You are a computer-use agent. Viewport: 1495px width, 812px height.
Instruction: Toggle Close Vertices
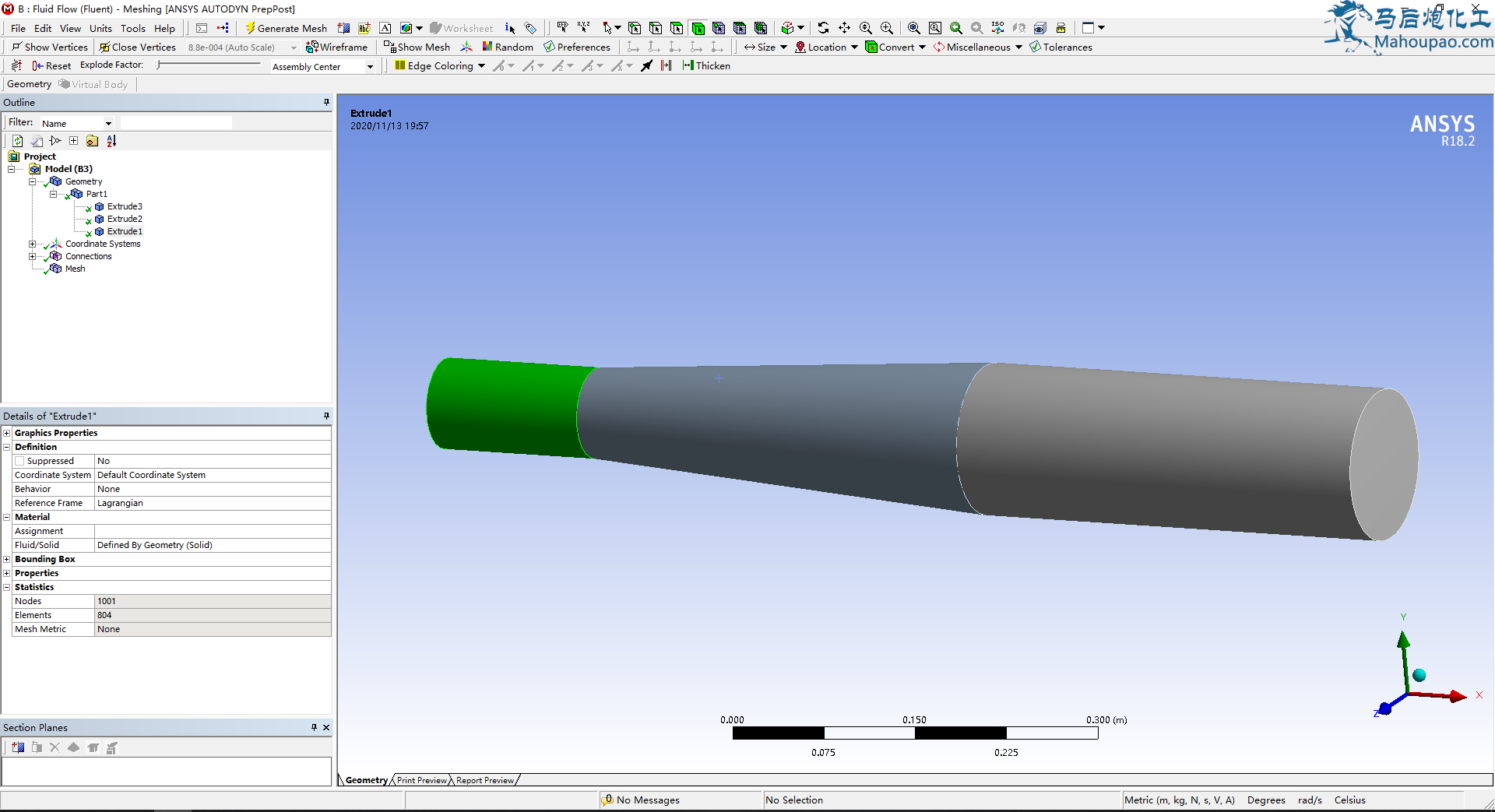pyautogui.click(x=137, y=47)
